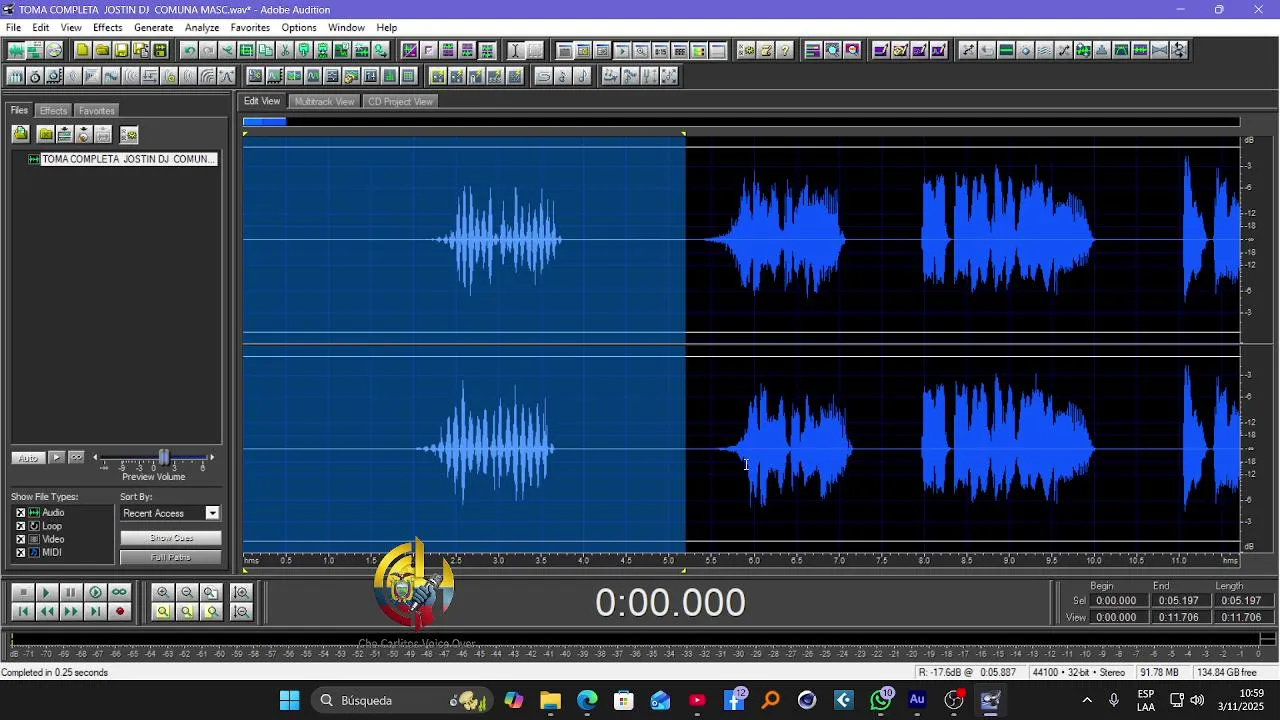The image size is (1280, 720).
Task: Click the Full Paths button
Action: coord(170,557)
